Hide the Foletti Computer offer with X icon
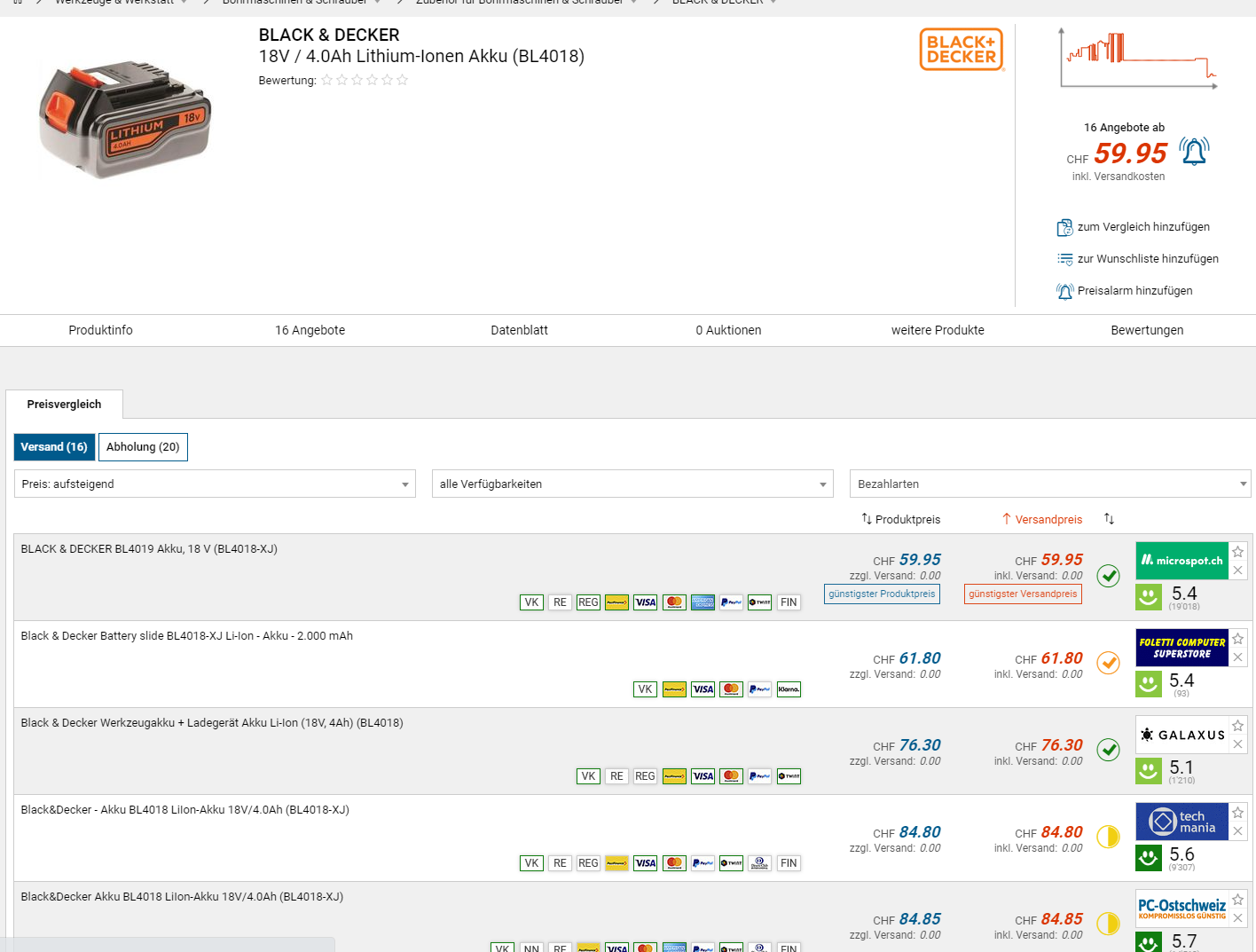1256x952 pixels. click(x=1237, y=657)
